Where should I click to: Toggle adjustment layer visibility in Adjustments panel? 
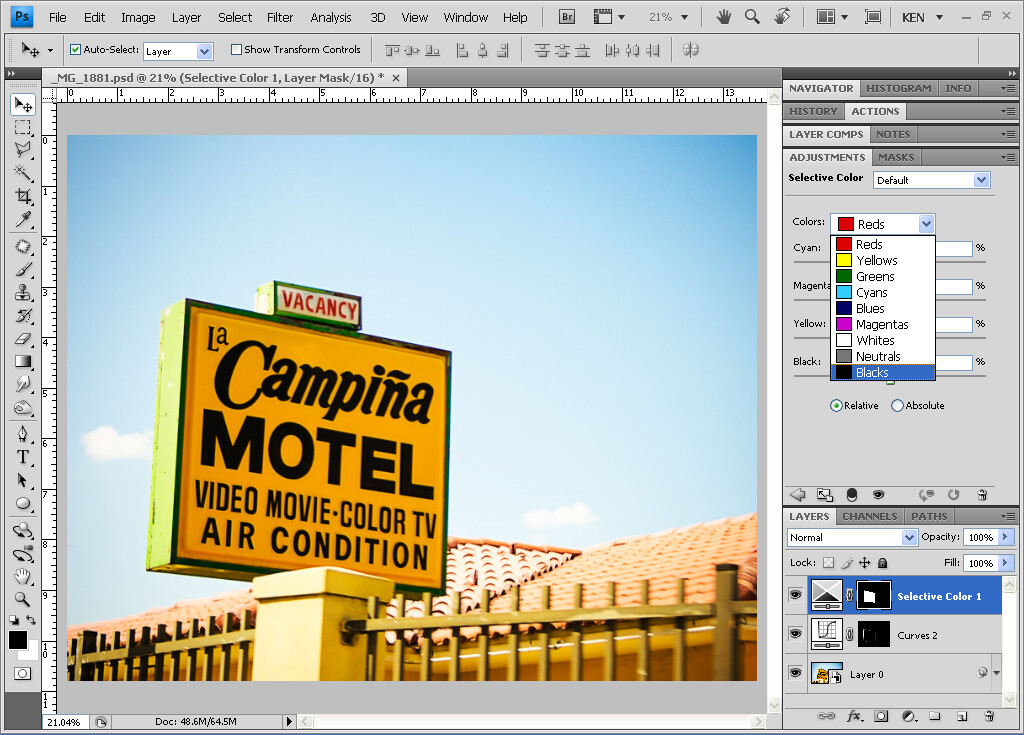point(878,495)
